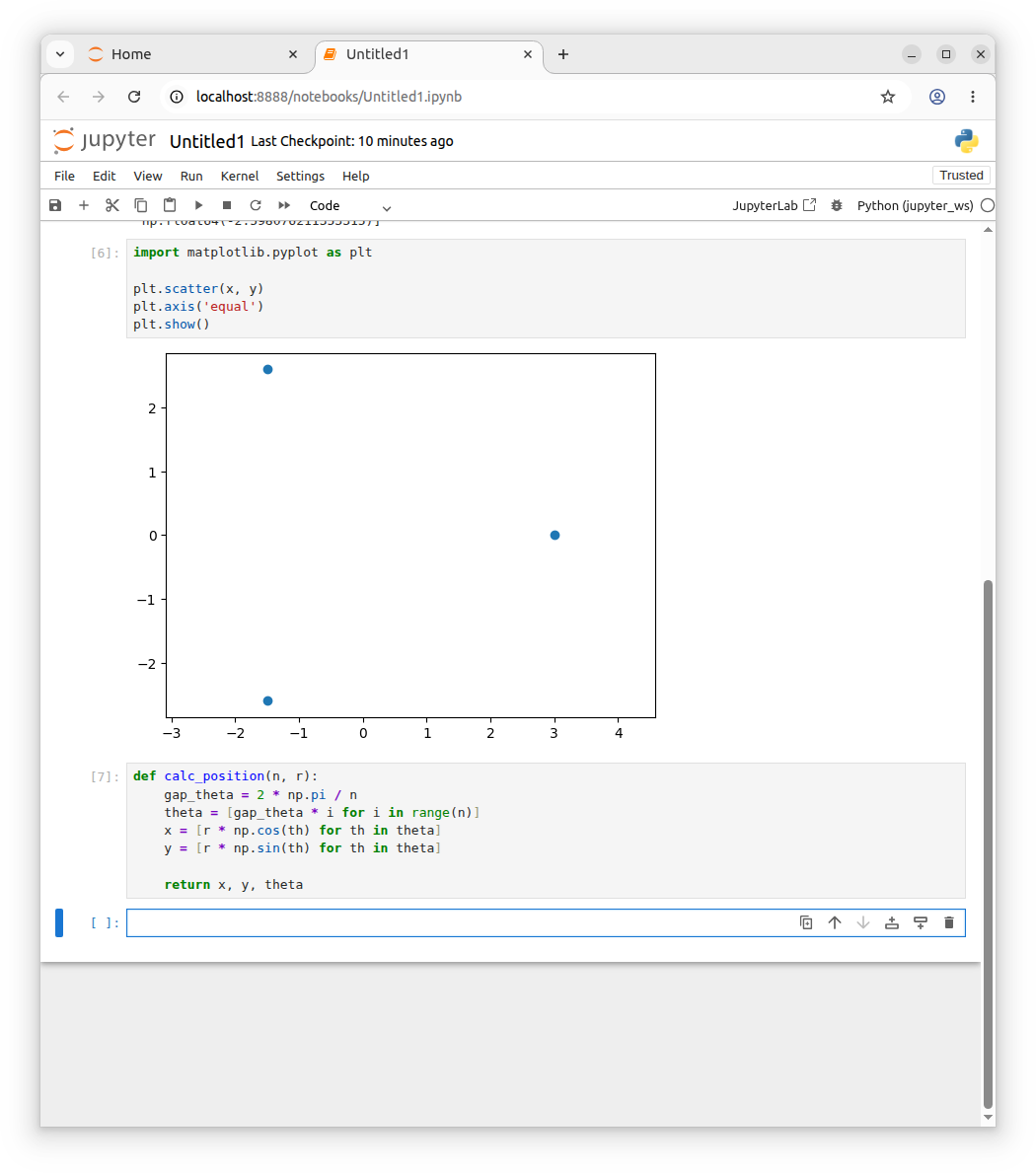Go back in browser history

(x=63, y=97)
